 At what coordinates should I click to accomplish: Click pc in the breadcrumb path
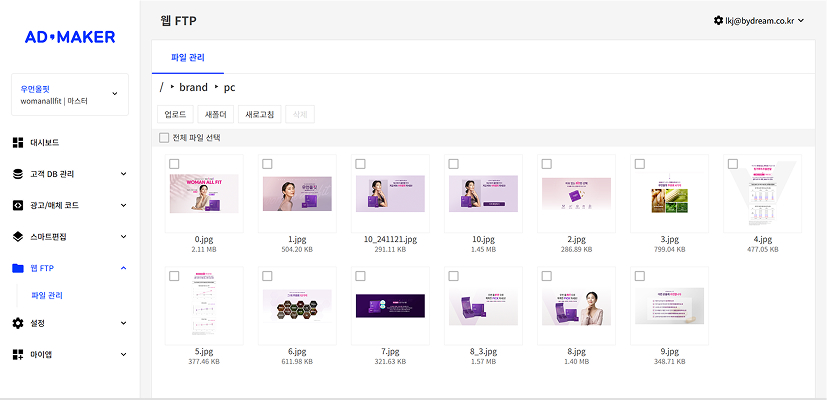(x=229, y=88)
